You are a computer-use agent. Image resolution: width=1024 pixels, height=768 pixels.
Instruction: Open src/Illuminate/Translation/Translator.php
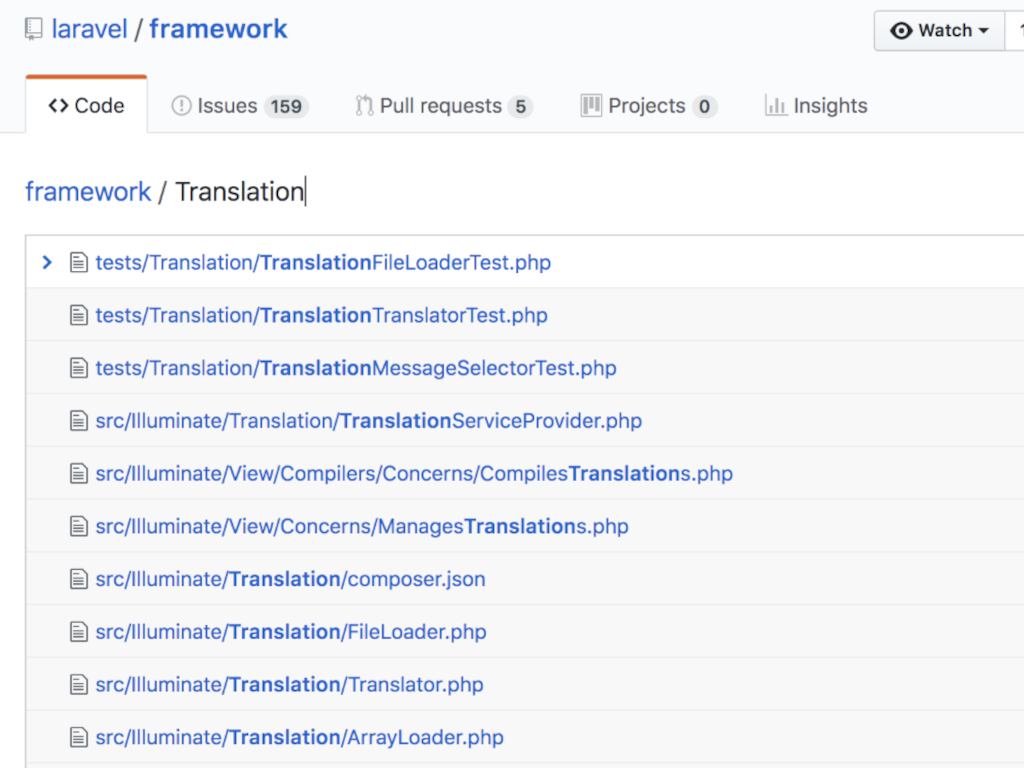[289, 685]
